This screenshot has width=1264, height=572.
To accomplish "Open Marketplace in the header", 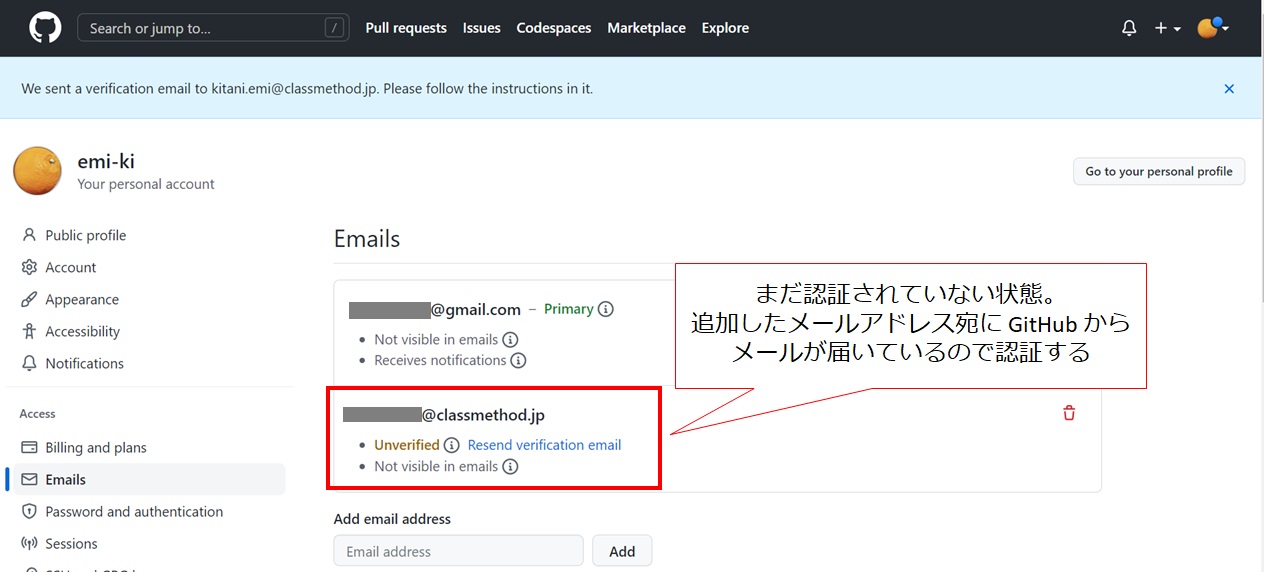I will pyautogui.click(x=646, y=28).
